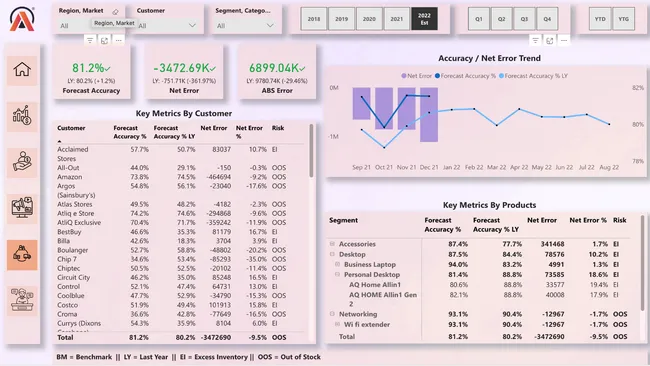Filter by quarter Q4
This screenshot has height=366, width=650.
point(547,19)
